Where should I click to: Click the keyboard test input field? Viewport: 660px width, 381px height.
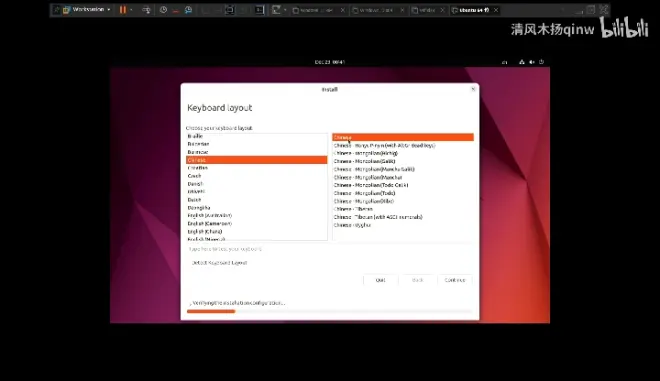point(330,249)
